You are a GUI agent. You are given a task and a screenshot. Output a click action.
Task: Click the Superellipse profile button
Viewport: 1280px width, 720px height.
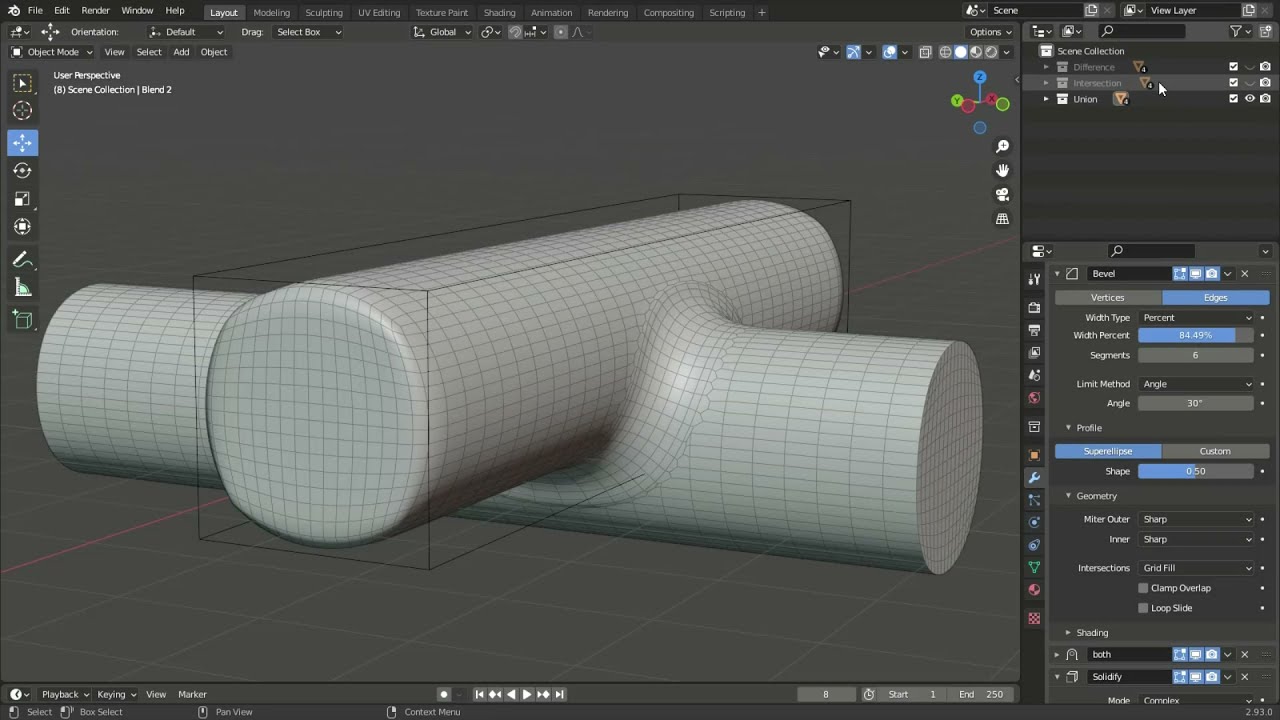(1109, 451)
